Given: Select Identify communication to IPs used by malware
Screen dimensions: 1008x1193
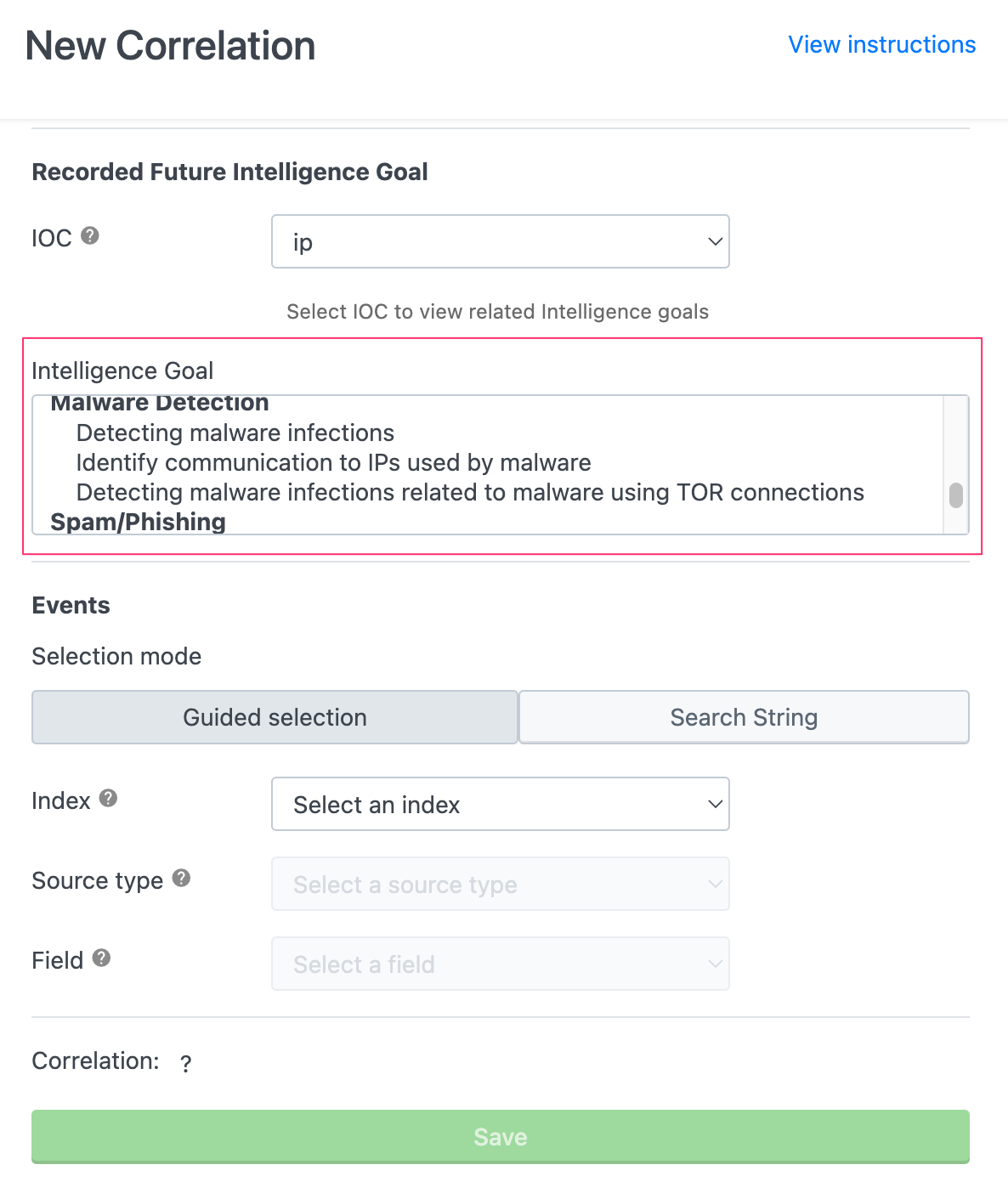Looking at the screenshot, I should pyautogui.click(x=333, y=463).
